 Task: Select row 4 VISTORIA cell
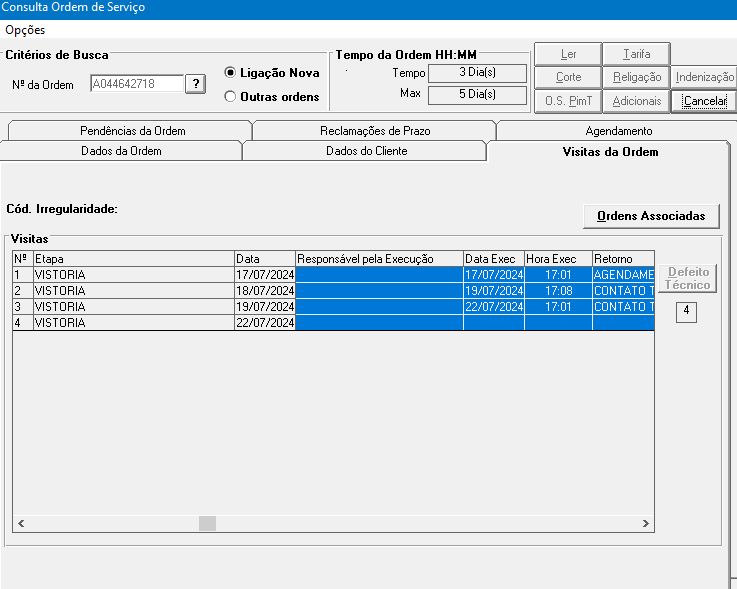coord(134,322)
